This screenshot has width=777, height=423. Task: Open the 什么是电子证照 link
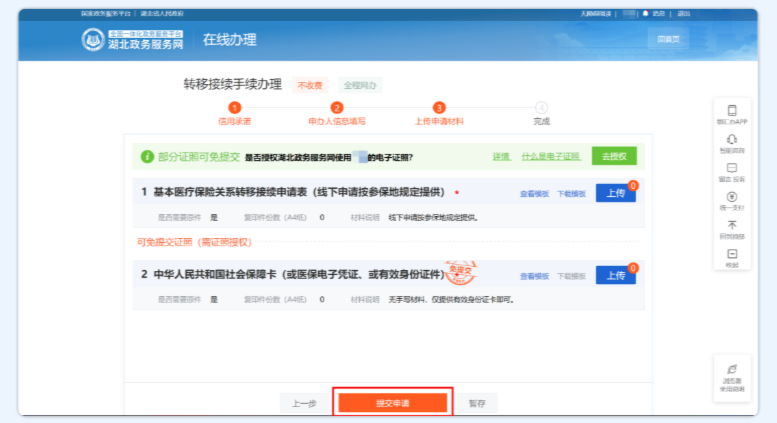[x=551, y=157]
